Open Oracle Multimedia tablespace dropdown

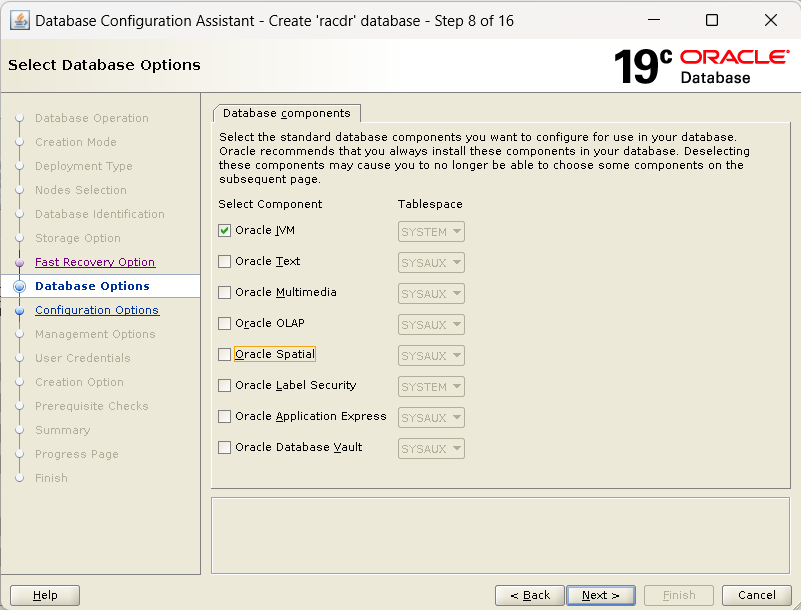pyautogui.click(x=431, y=294)
